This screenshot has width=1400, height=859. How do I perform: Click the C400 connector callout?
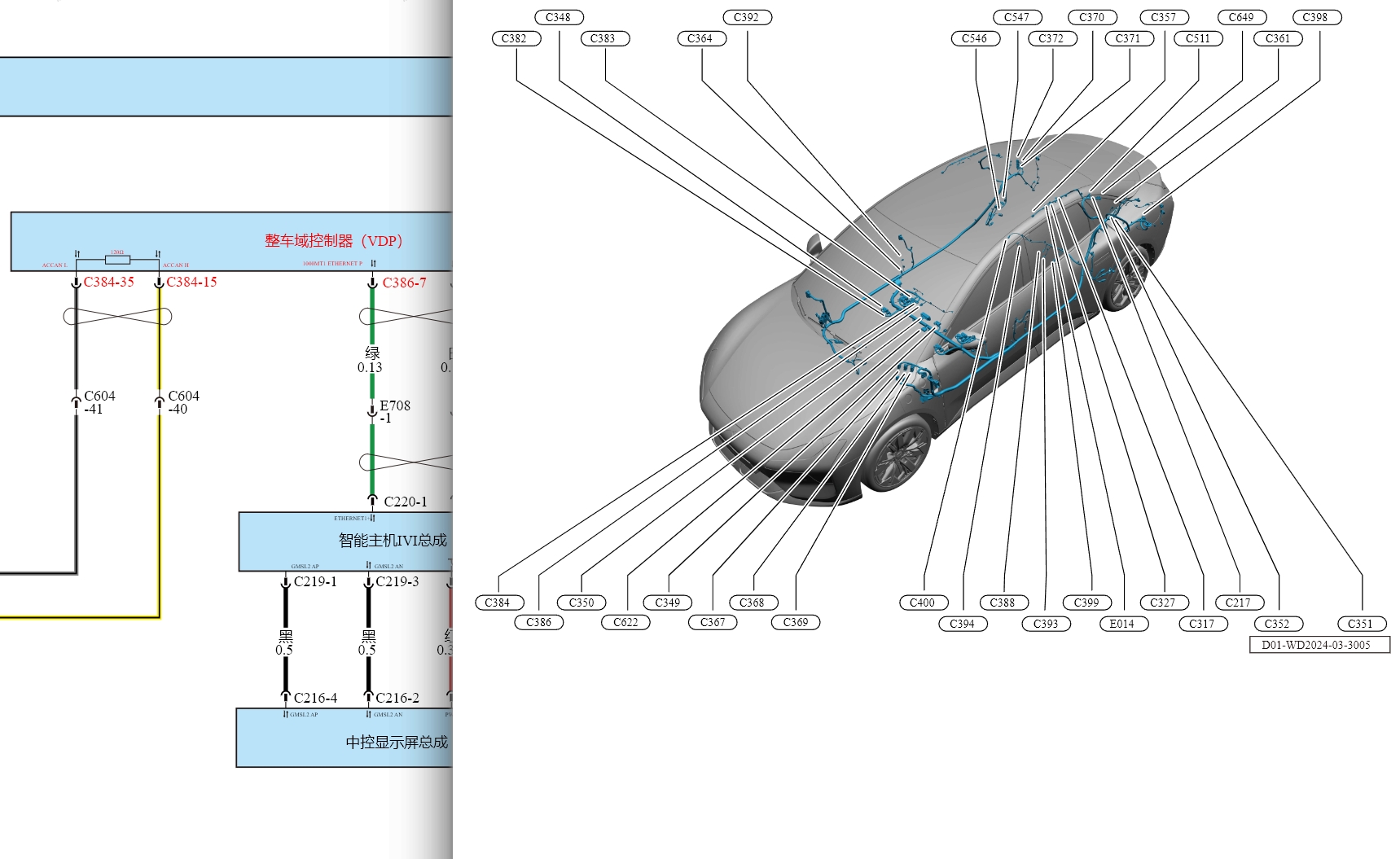923,603
